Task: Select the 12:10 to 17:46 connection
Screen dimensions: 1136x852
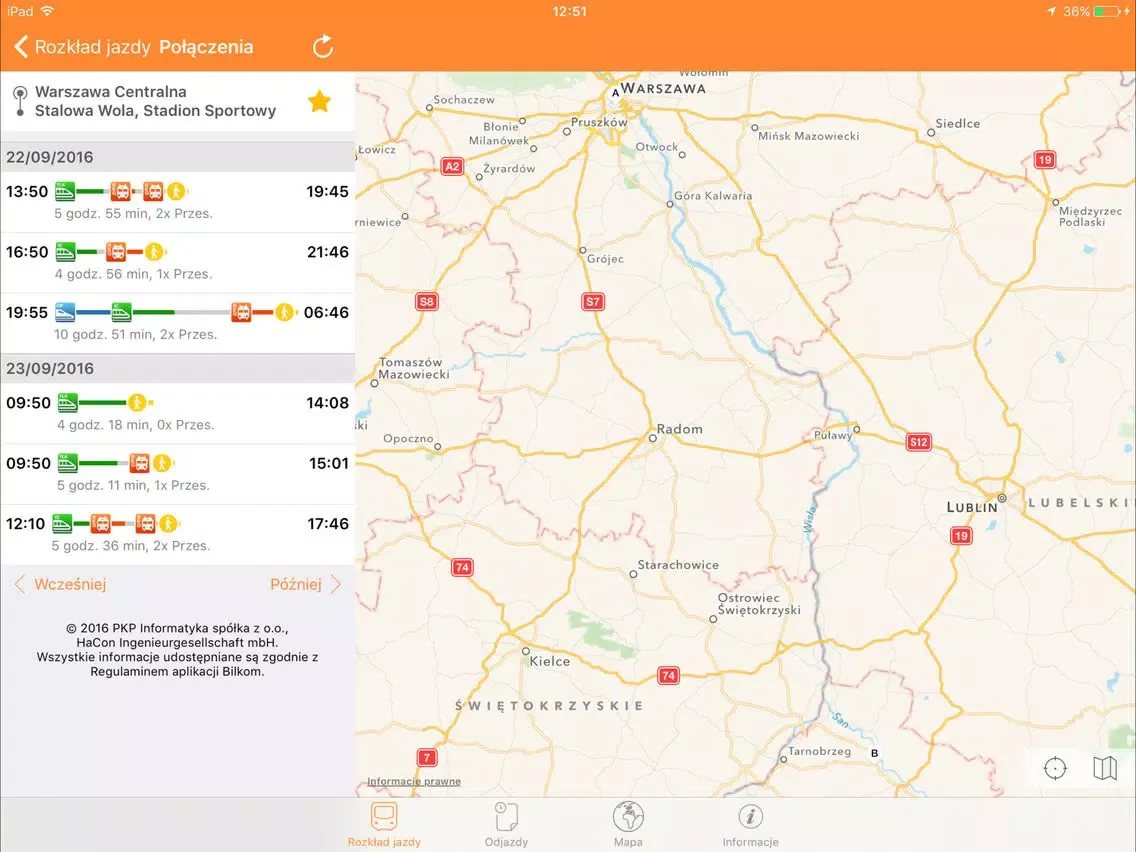Action: point(178,535)
